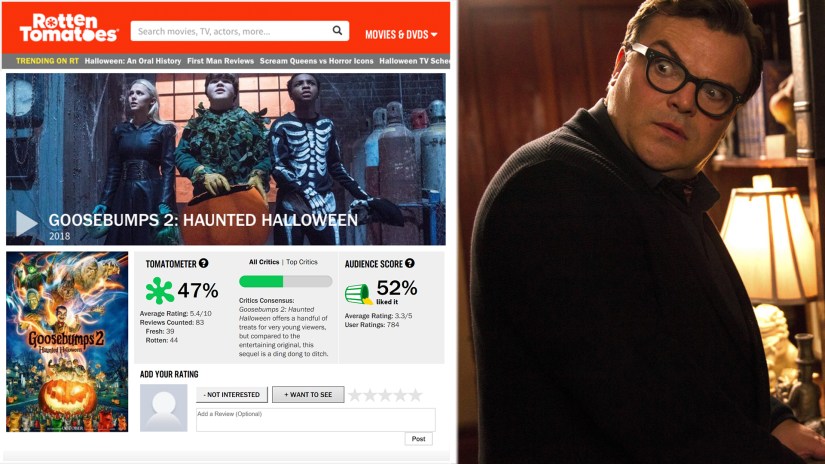The image size is (825, 464).
Task: Open the First Man Reviews link
Action: click(x=220, y=61)
